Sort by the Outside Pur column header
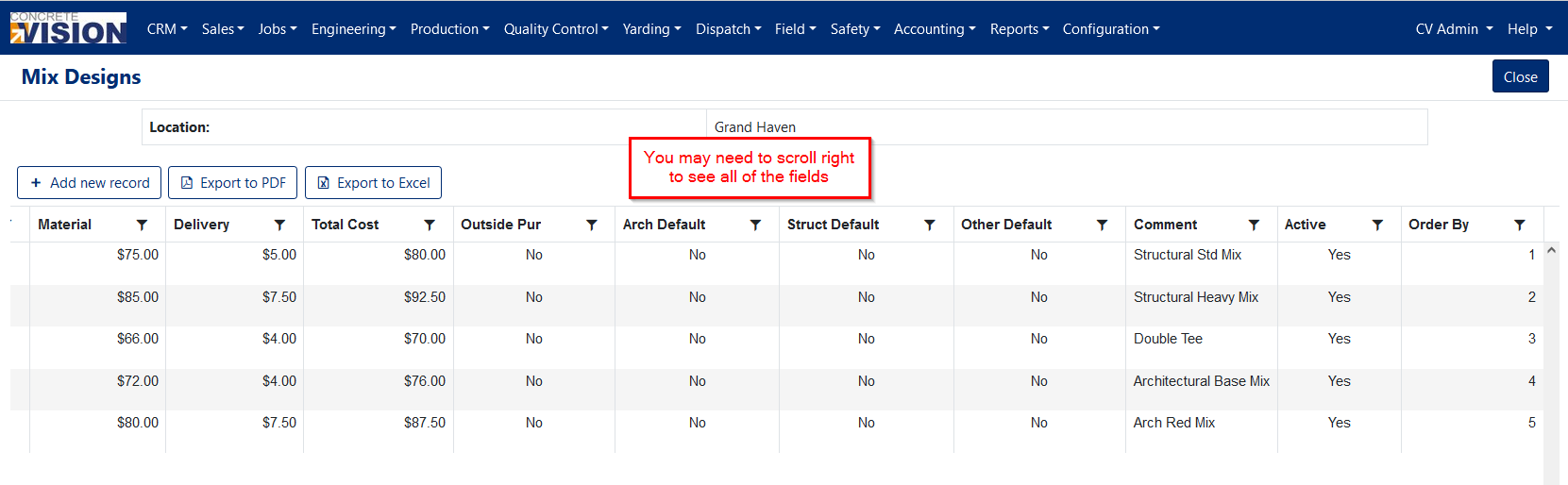1568x485 pixels. (x=500, y=225)
